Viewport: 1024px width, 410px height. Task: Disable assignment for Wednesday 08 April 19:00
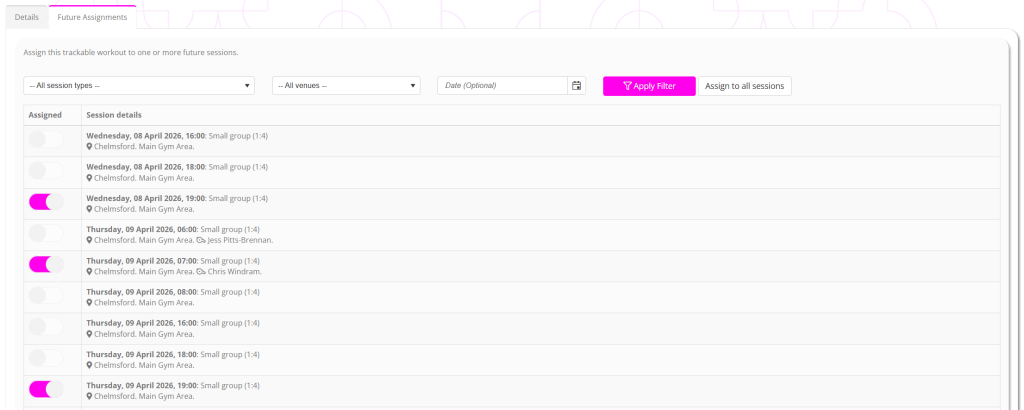pos(45,202)
